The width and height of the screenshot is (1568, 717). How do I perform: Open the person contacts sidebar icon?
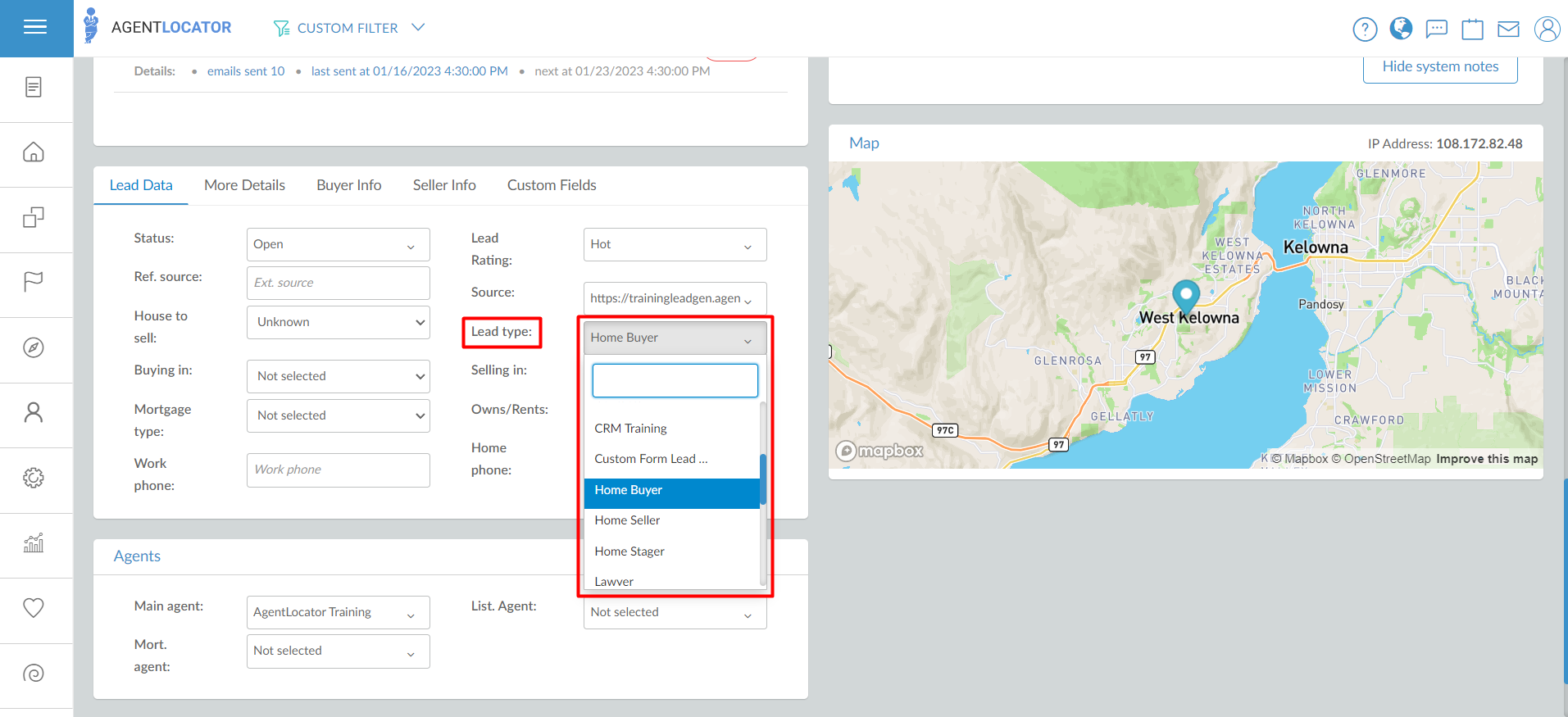pyautogui.click(x=34, y=412)
